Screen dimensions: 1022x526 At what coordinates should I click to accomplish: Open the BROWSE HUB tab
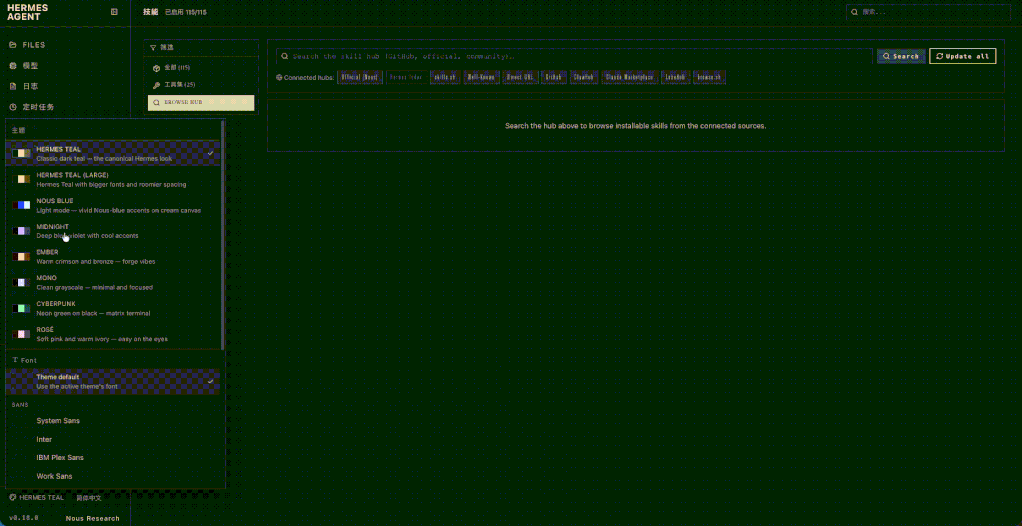(x=201, y=102)
